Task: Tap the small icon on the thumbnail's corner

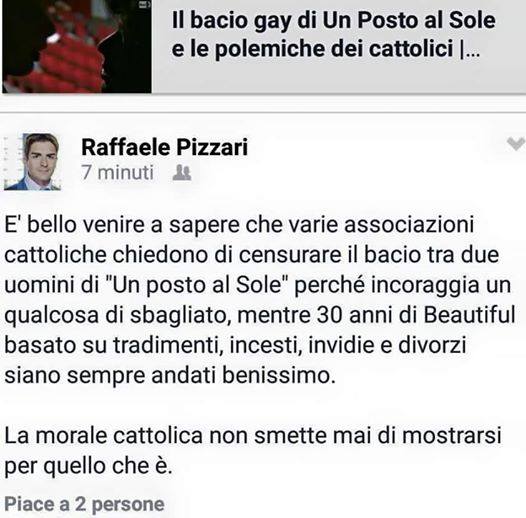Action: point(146,4)
